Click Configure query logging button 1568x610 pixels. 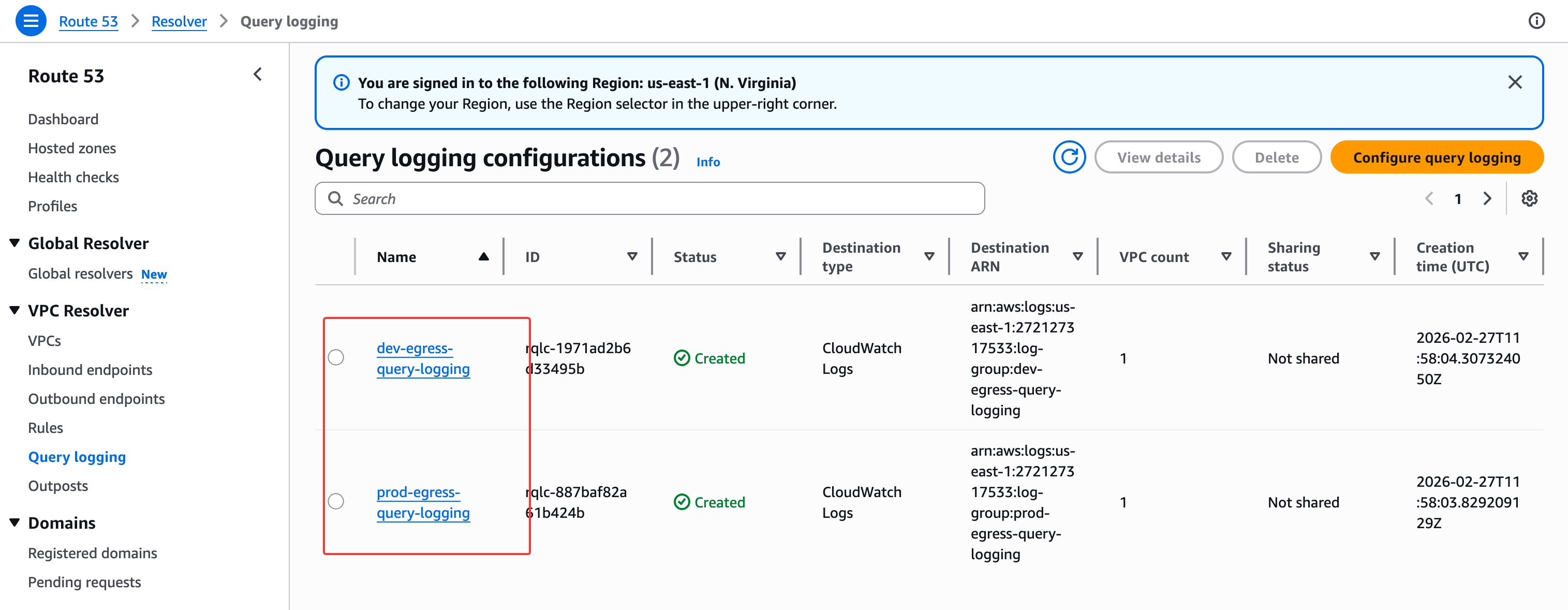(x=1437, y=157)
